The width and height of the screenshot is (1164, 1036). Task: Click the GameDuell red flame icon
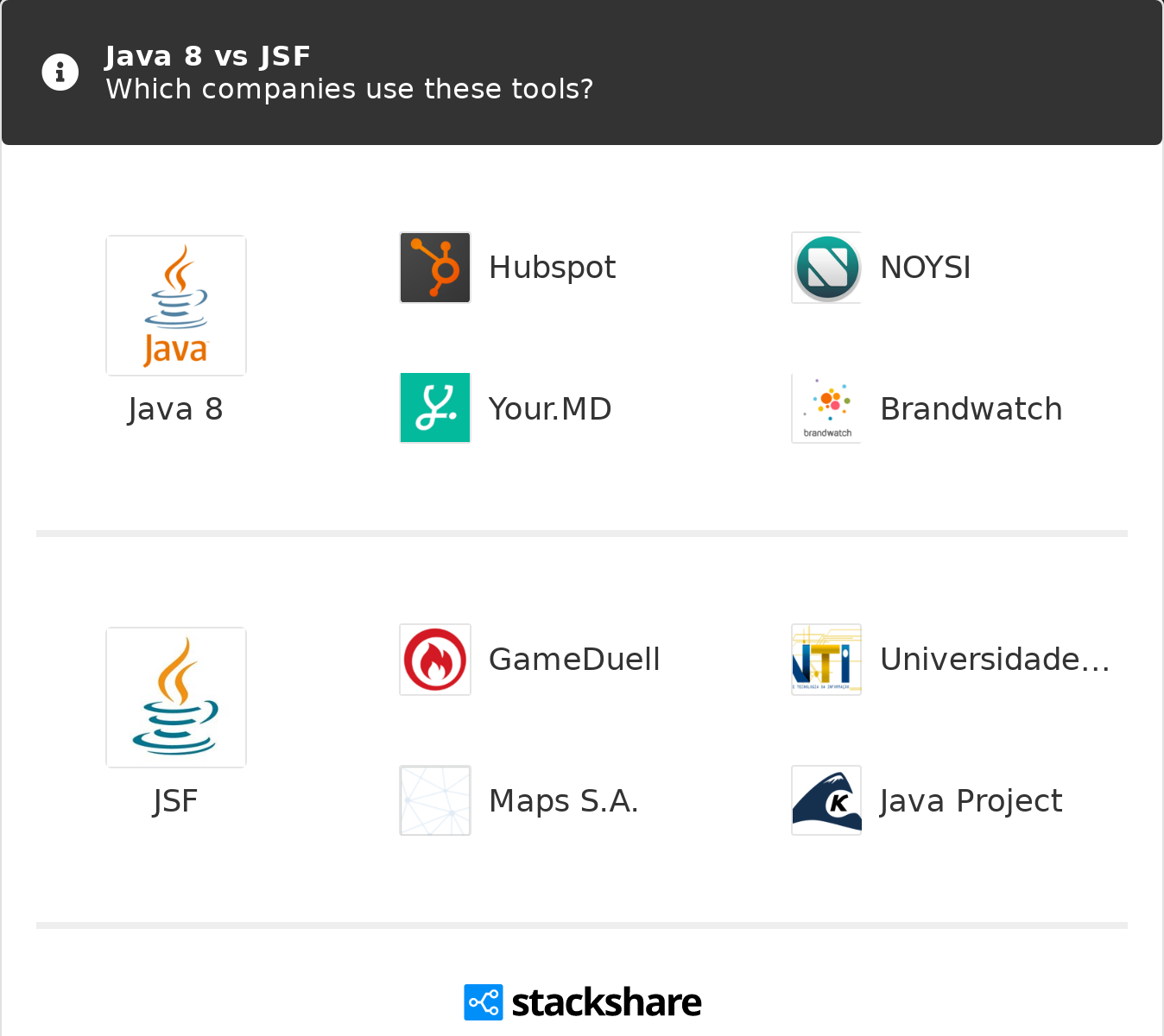[435, 660]
